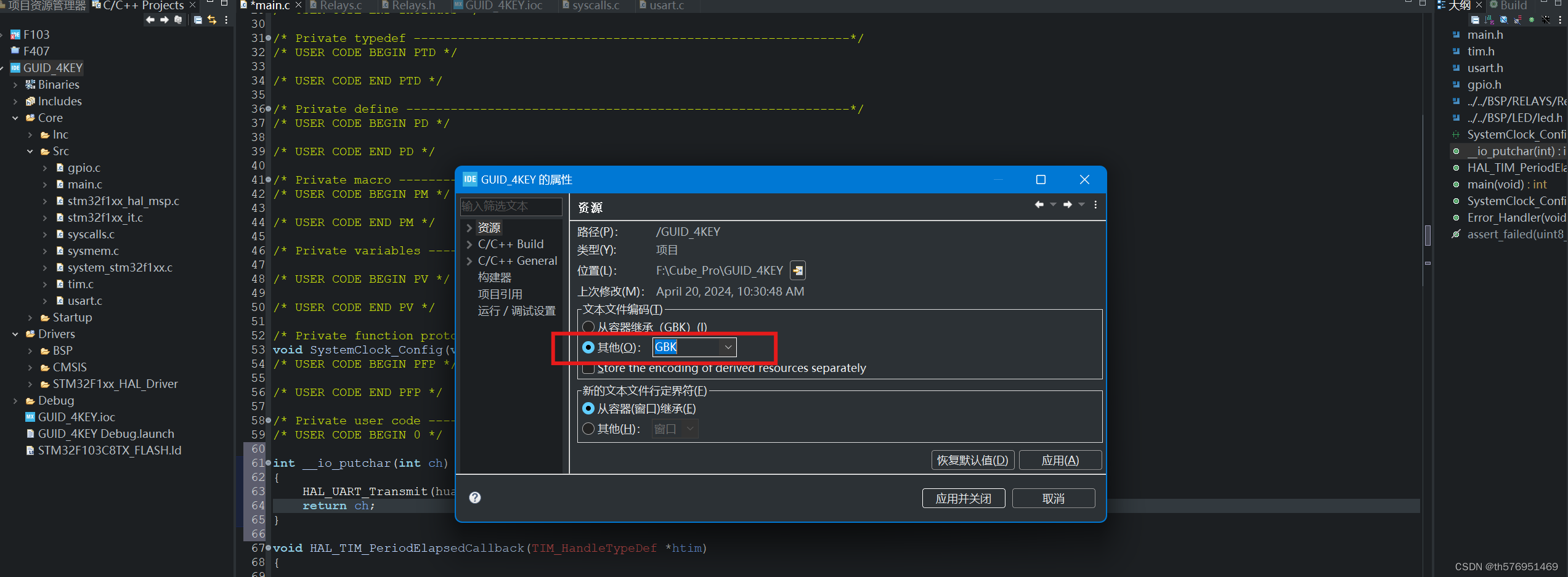Switch to the Relays.c editor tab

click(x=339, y=6)
